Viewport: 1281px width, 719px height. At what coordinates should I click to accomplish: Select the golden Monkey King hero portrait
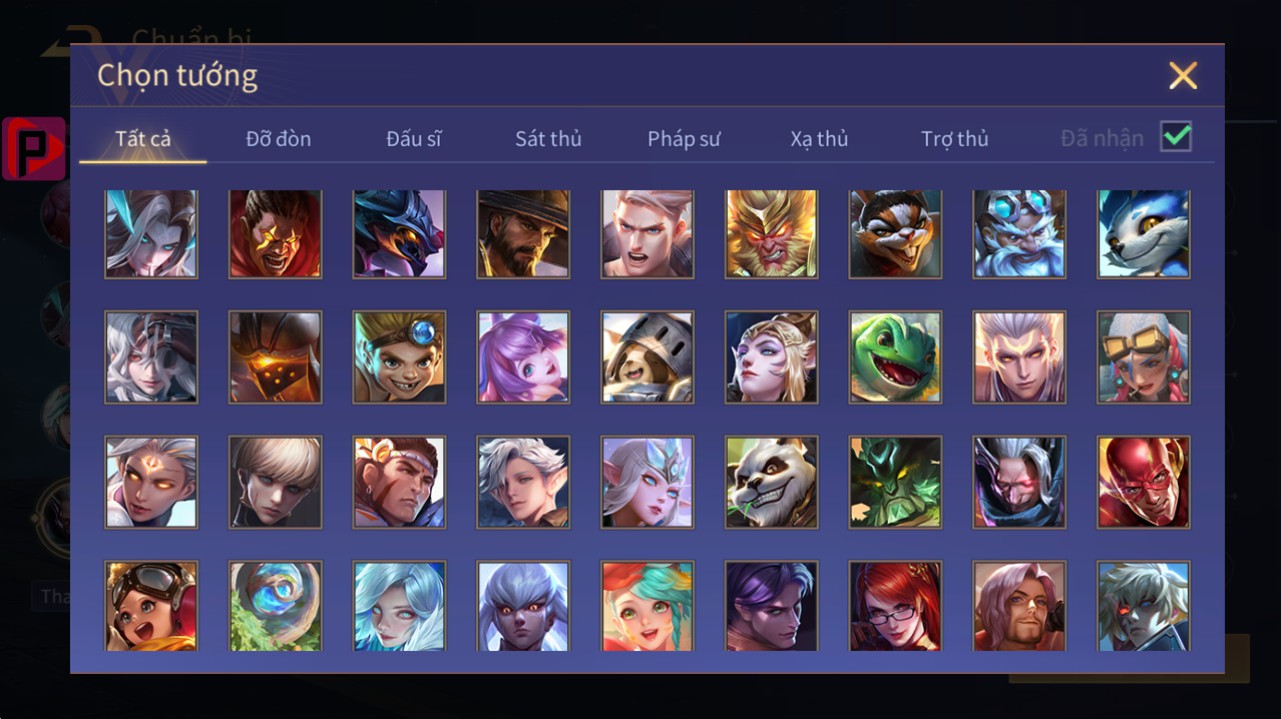point(771,234)
